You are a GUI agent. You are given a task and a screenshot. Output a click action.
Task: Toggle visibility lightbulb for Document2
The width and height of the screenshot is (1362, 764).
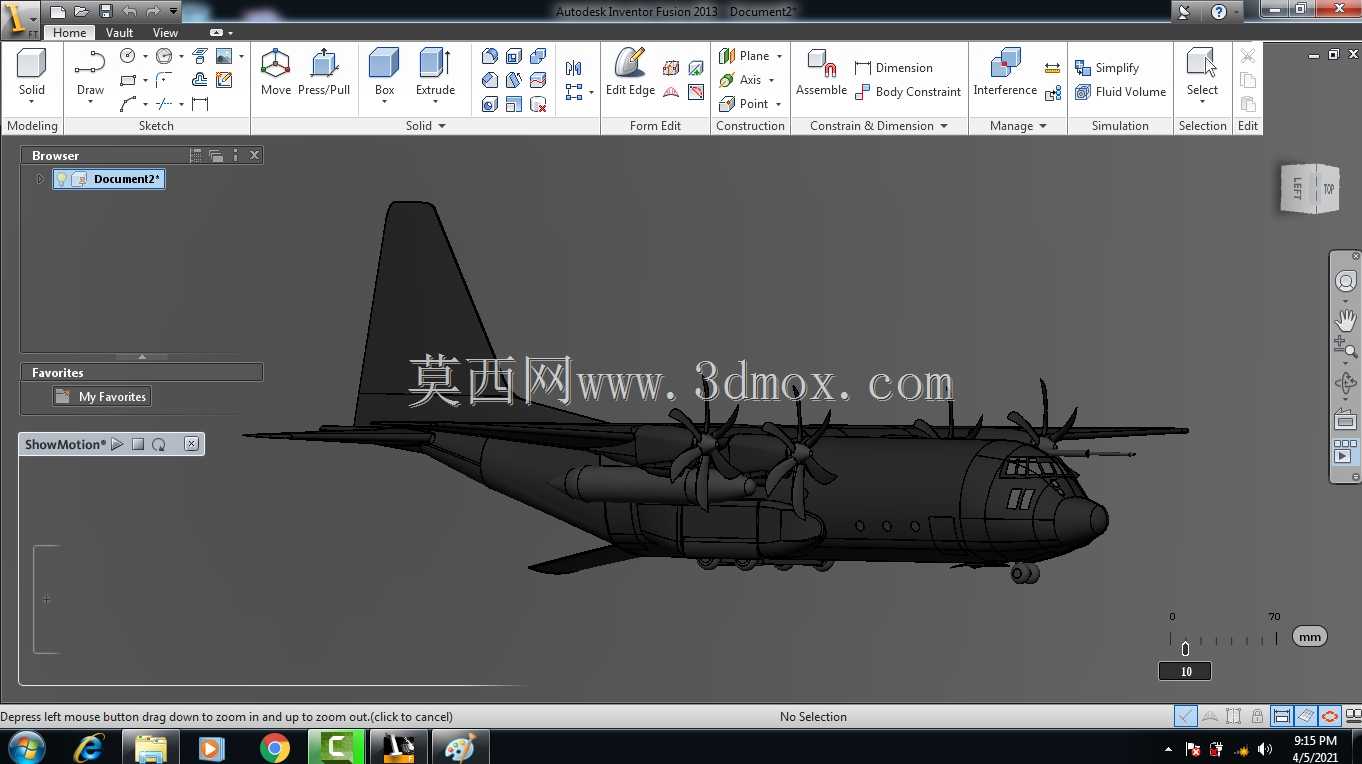61,179
